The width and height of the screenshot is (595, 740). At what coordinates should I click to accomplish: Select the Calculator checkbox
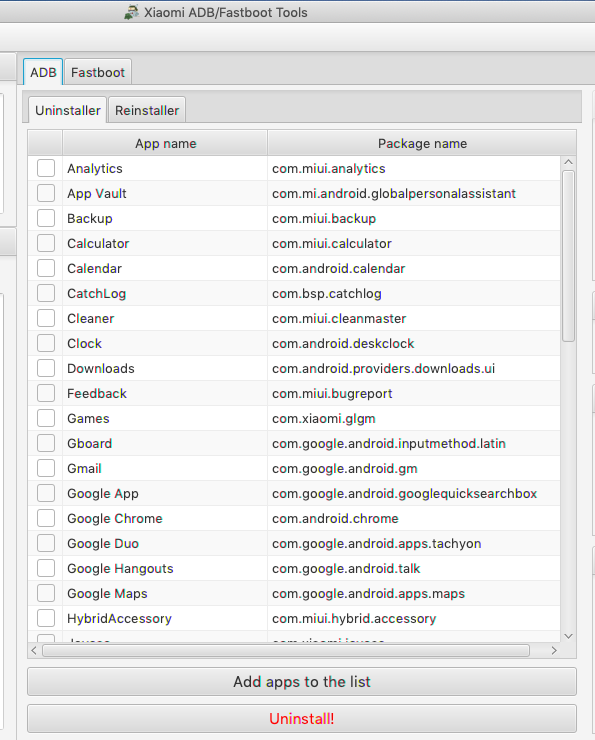pyautogui.click(x=46, y=243)
